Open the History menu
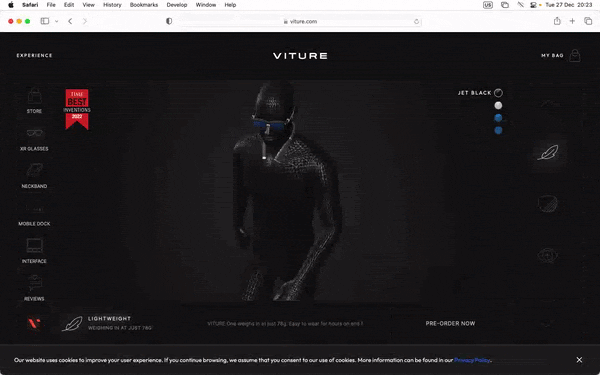The image size is (600, 375). [x=112, y=5]
